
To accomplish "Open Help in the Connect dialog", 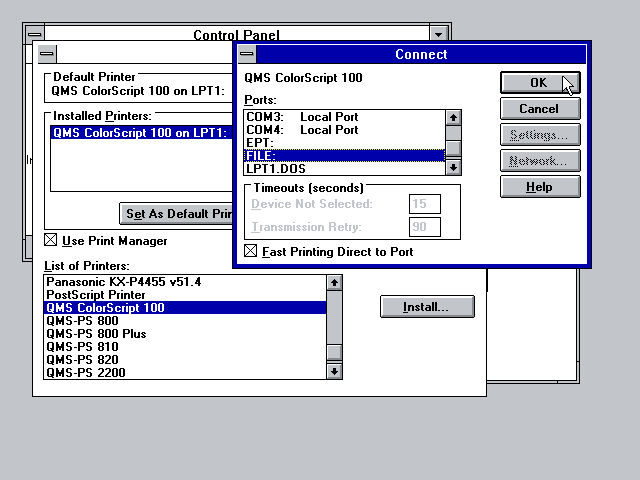I will 540,187.
